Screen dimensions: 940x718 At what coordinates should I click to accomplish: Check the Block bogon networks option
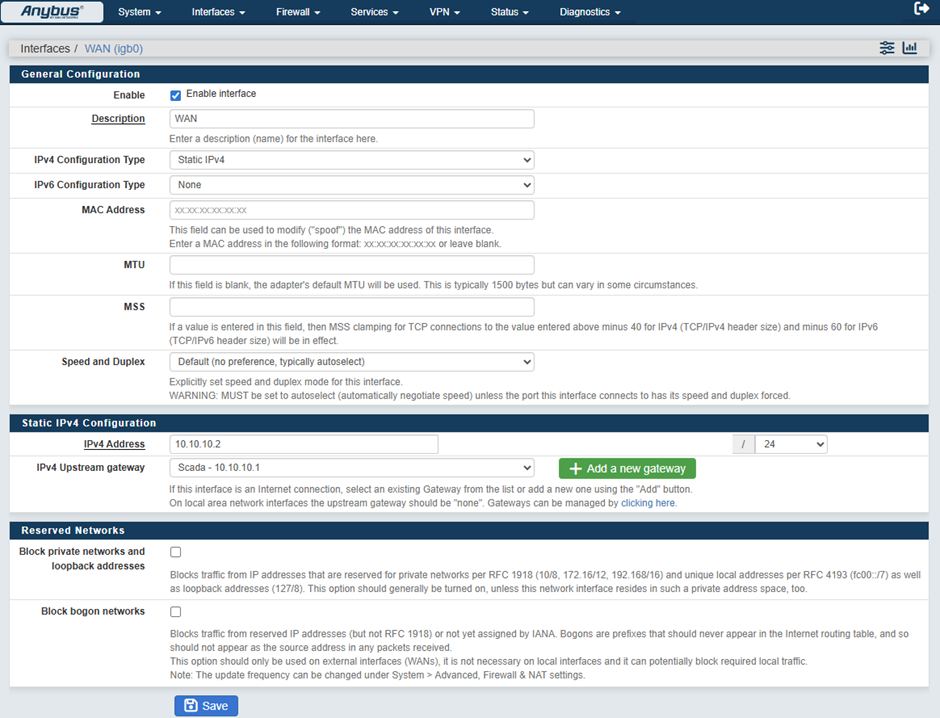click(176, 612)
